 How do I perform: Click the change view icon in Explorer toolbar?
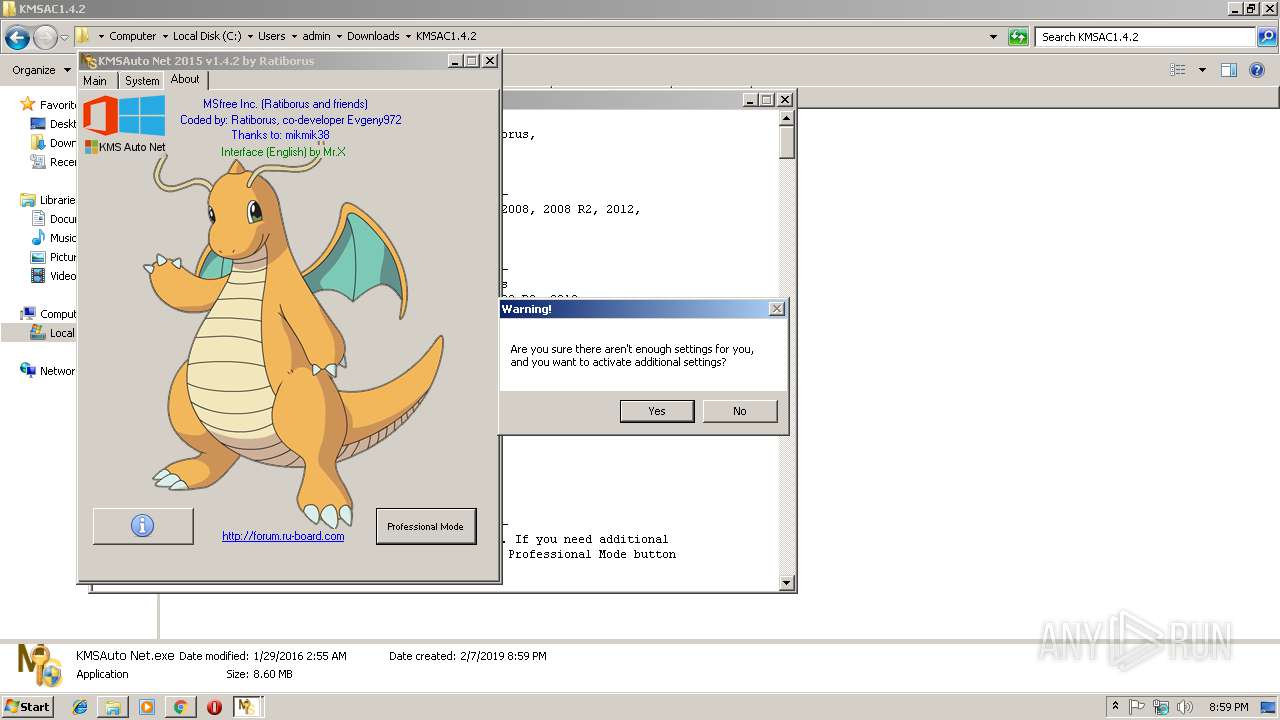(x=1178, y=70)
